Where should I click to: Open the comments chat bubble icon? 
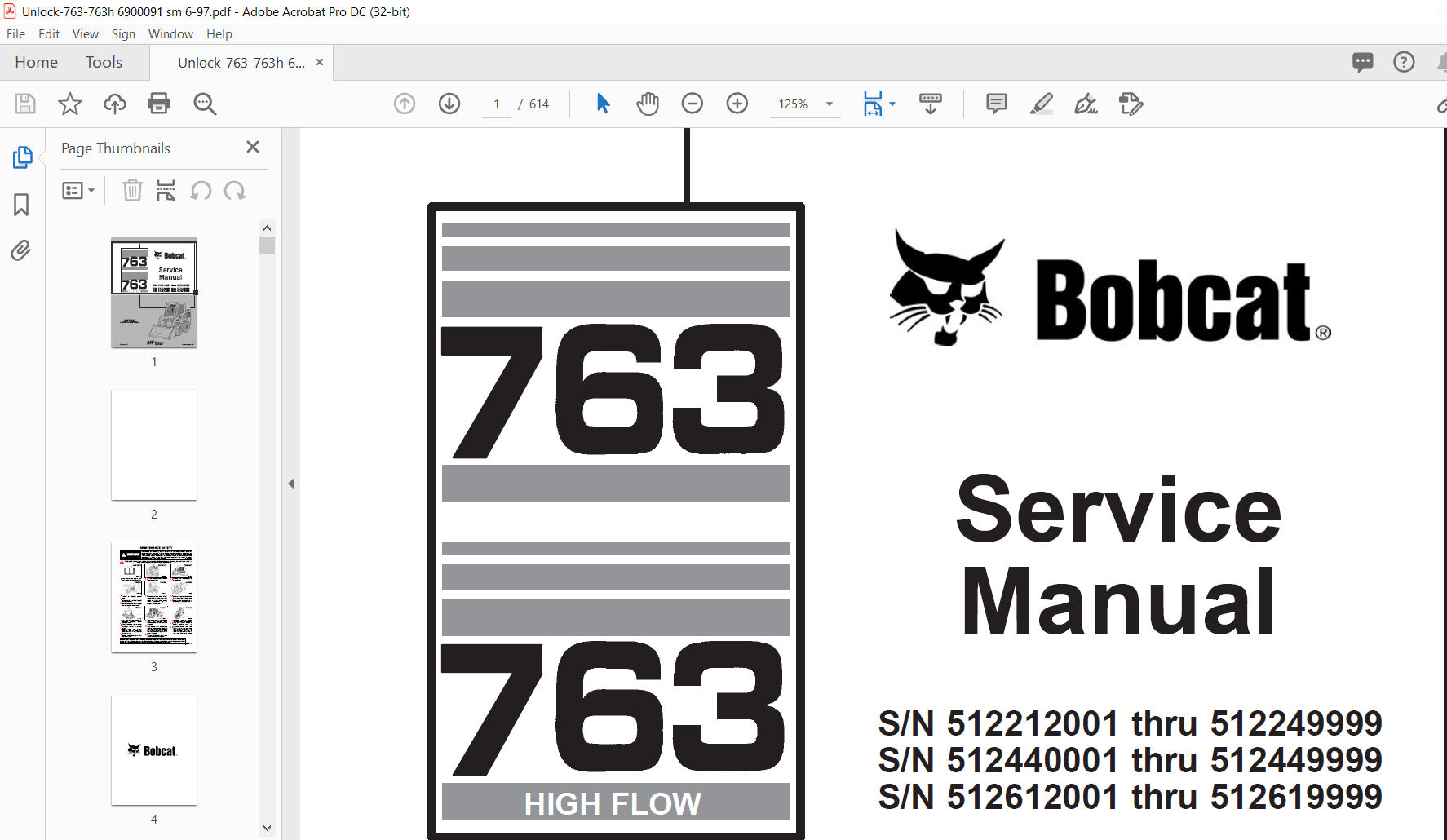[1363, 62]
